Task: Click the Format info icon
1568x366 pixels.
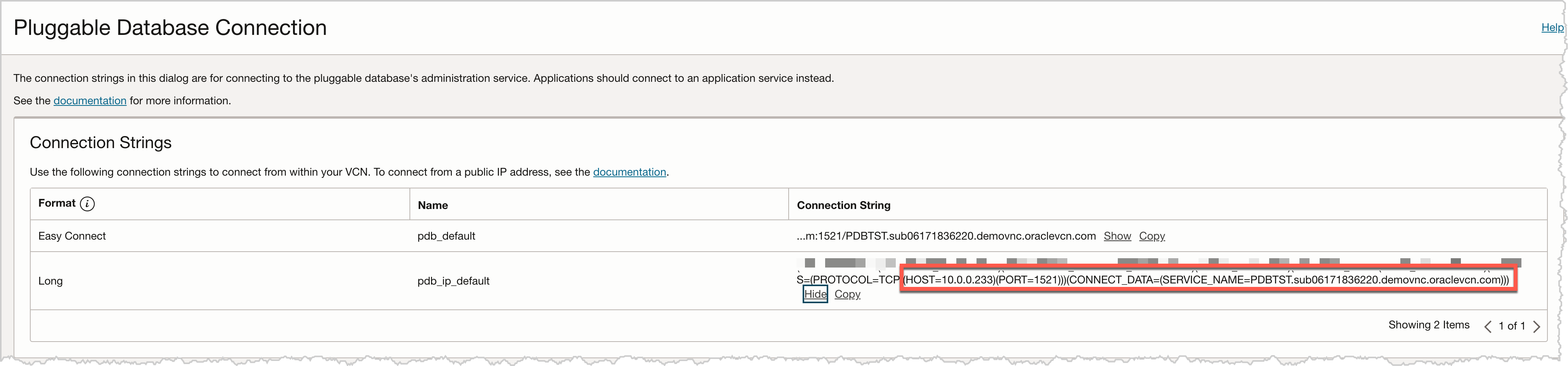Action: tap(88, 204)
